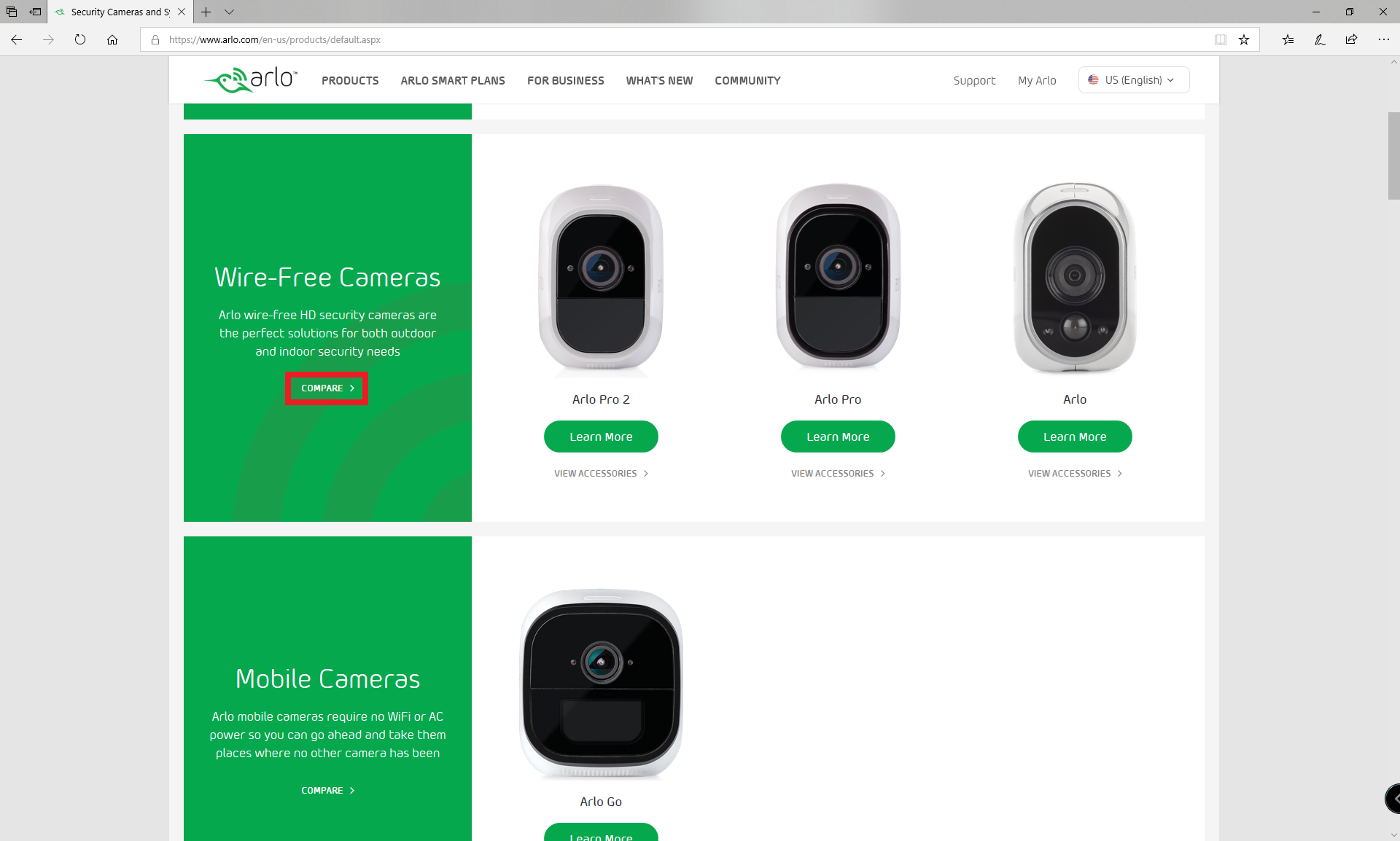This screenshot has height=841, width=1400.
Task: Click the address bar lock icon
Action: point(156,40)
